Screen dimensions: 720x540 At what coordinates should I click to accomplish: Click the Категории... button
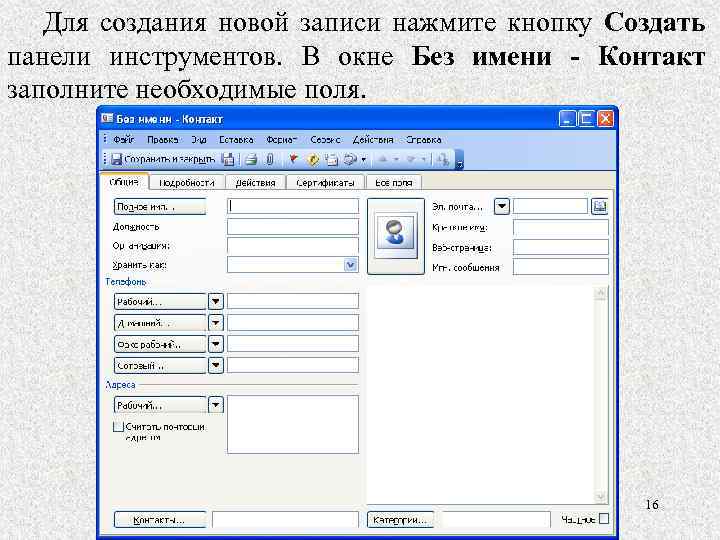pyautogui.click(x=400, y=520)
